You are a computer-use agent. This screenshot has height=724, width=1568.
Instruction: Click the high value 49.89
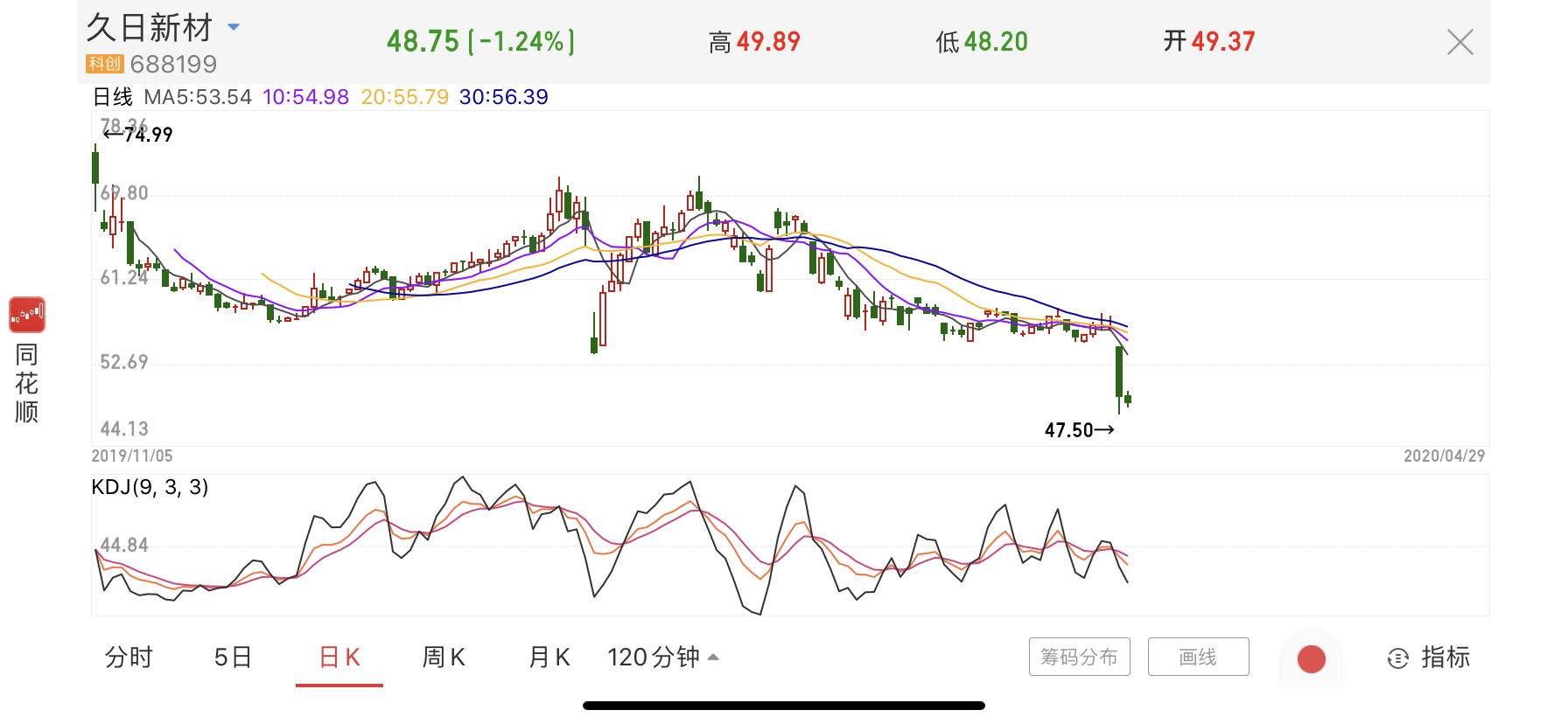[x=768, y=41]
